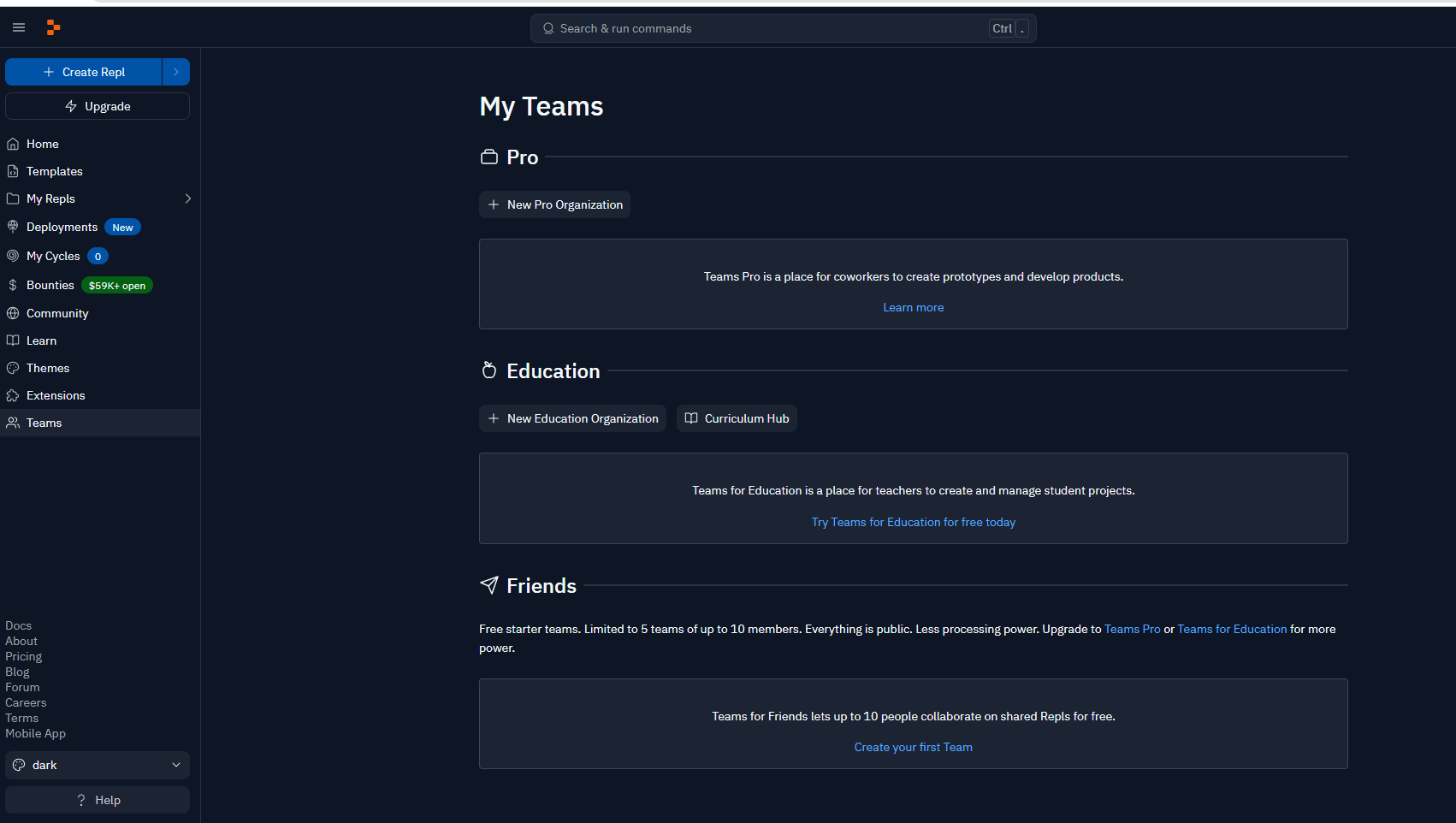This screenshot has height=823, width=1456.
Task: Click the Curriculum Hub button
Action: coord(737,418)
